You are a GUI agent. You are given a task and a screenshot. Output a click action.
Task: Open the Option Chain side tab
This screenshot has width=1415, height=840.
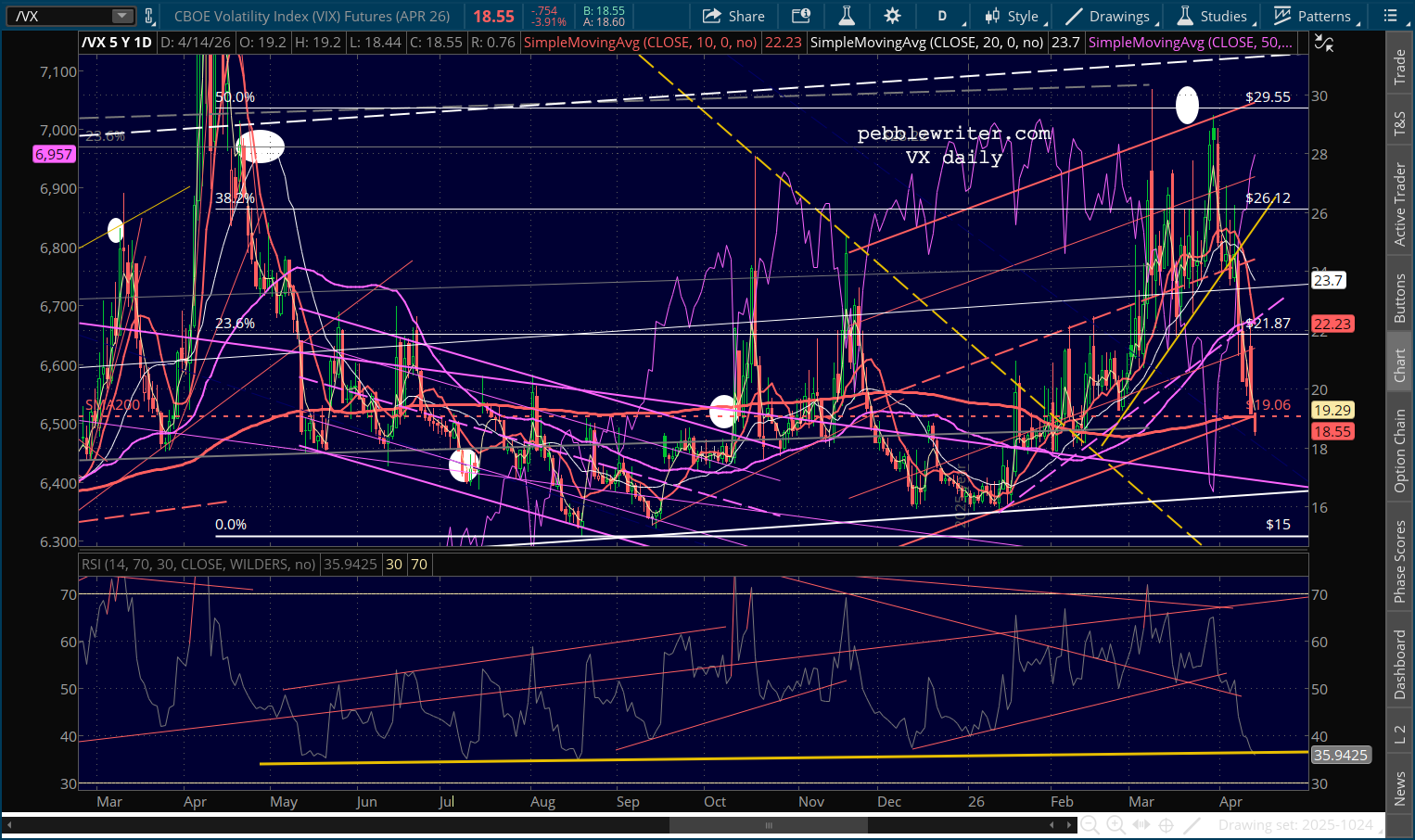[1400, 451]
